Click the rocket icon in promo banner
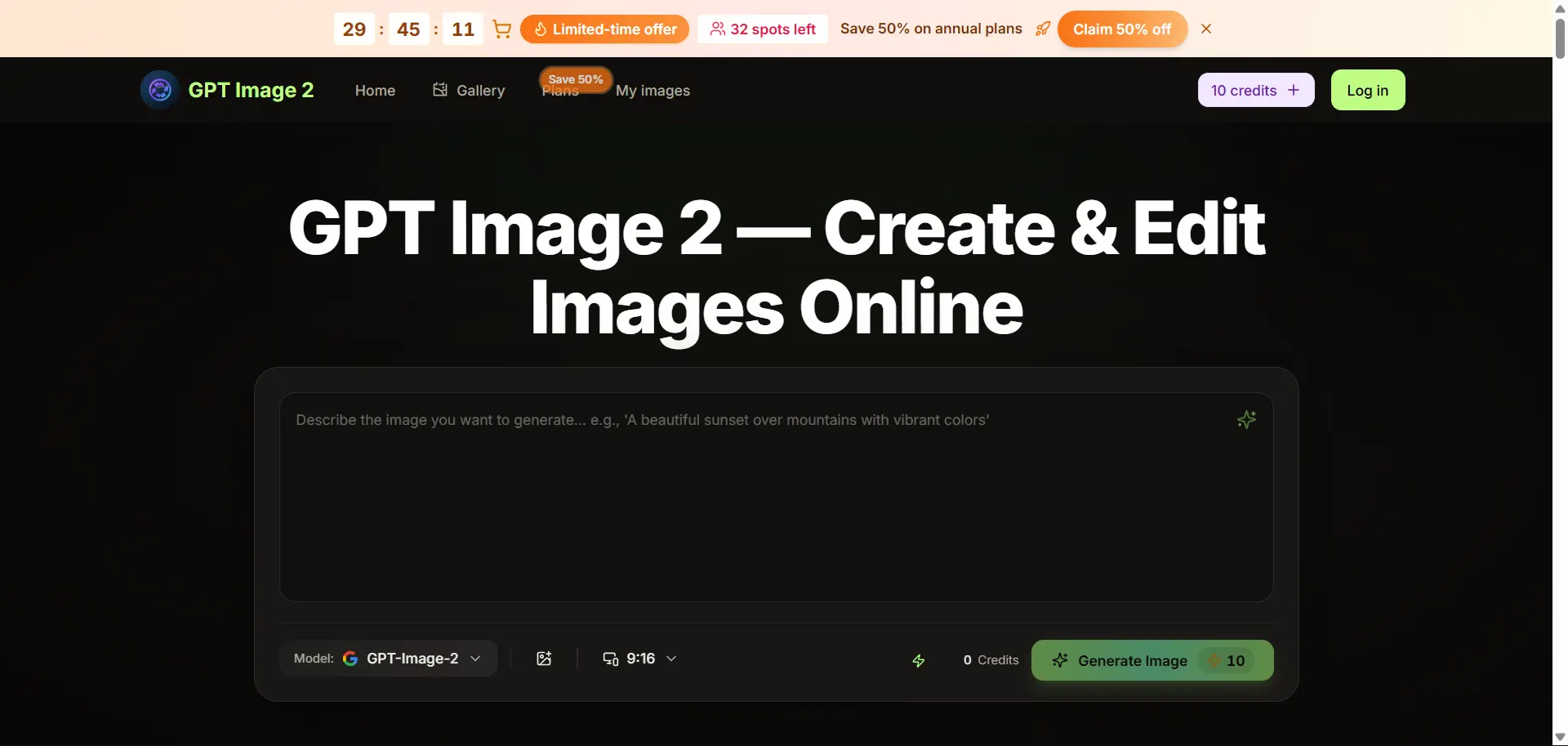 (x=1043, y=29)
